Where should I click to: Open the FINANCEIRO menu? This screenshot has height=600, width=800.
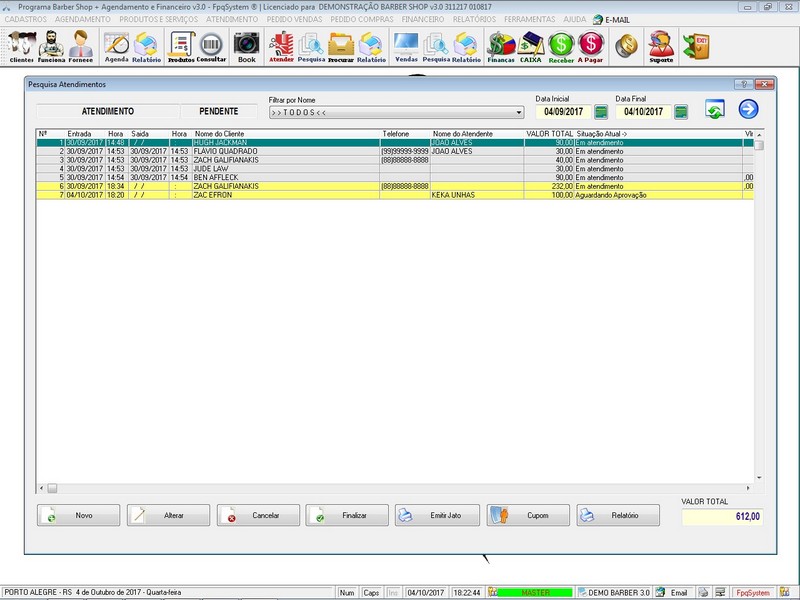pos(423,19)
